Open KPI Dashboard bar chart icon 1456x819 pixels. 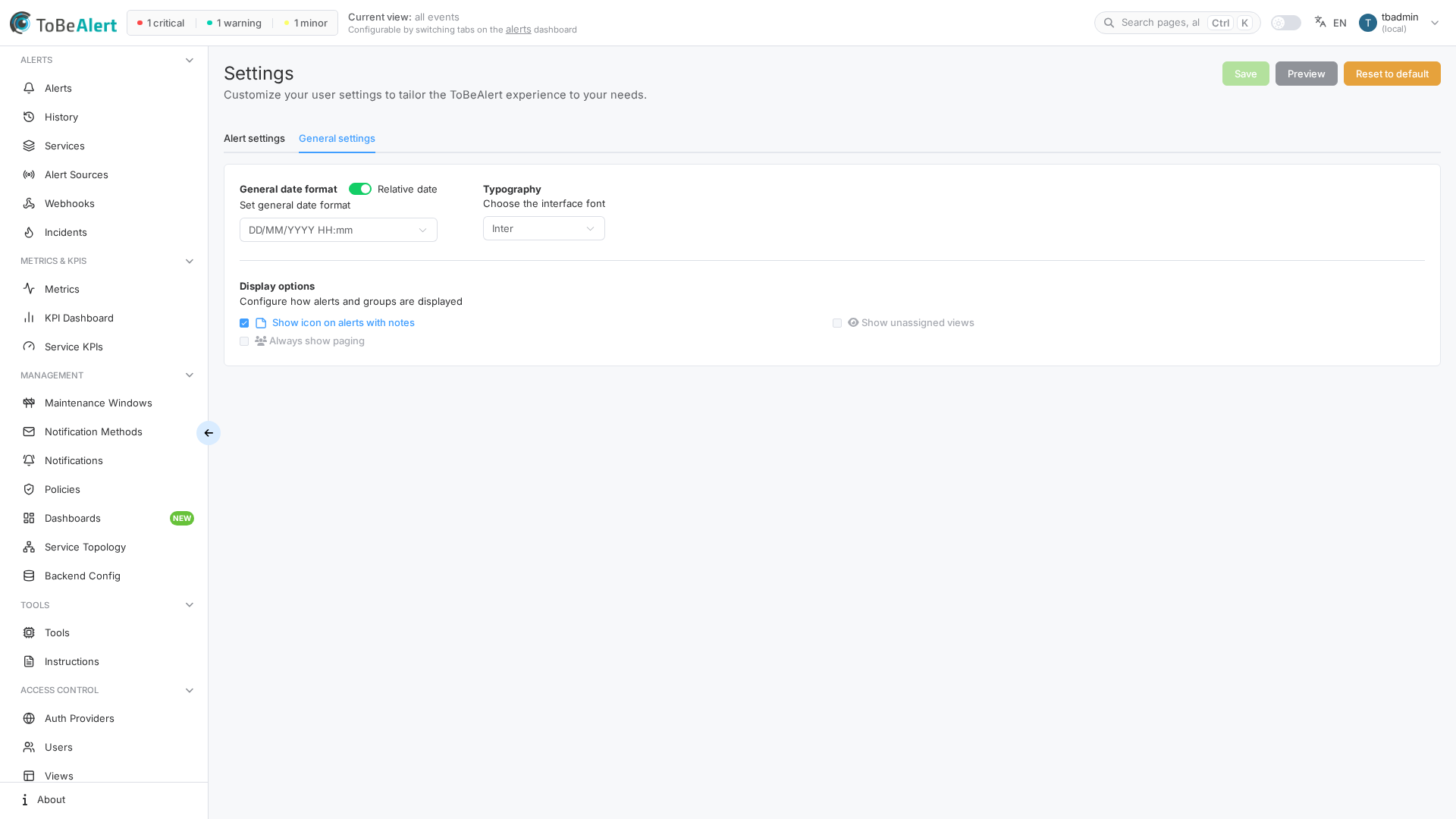click(29, 318)
